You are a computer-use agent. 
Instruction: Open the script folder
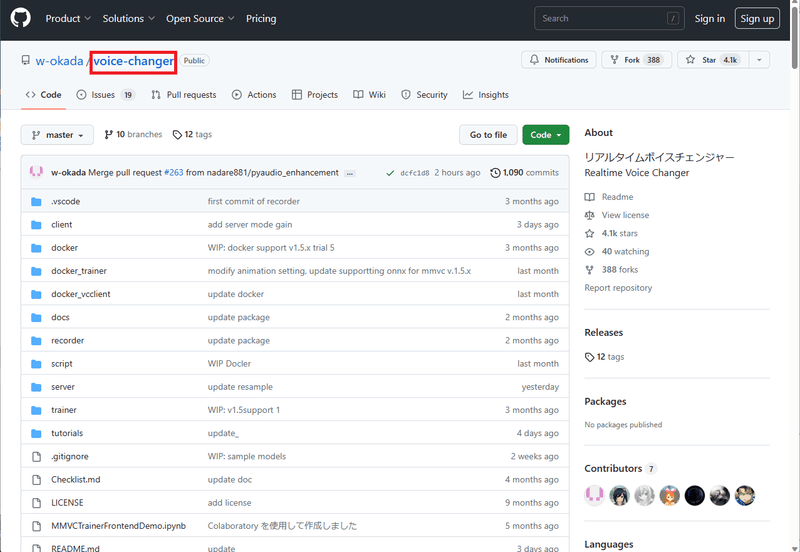[x=62, y=364]
